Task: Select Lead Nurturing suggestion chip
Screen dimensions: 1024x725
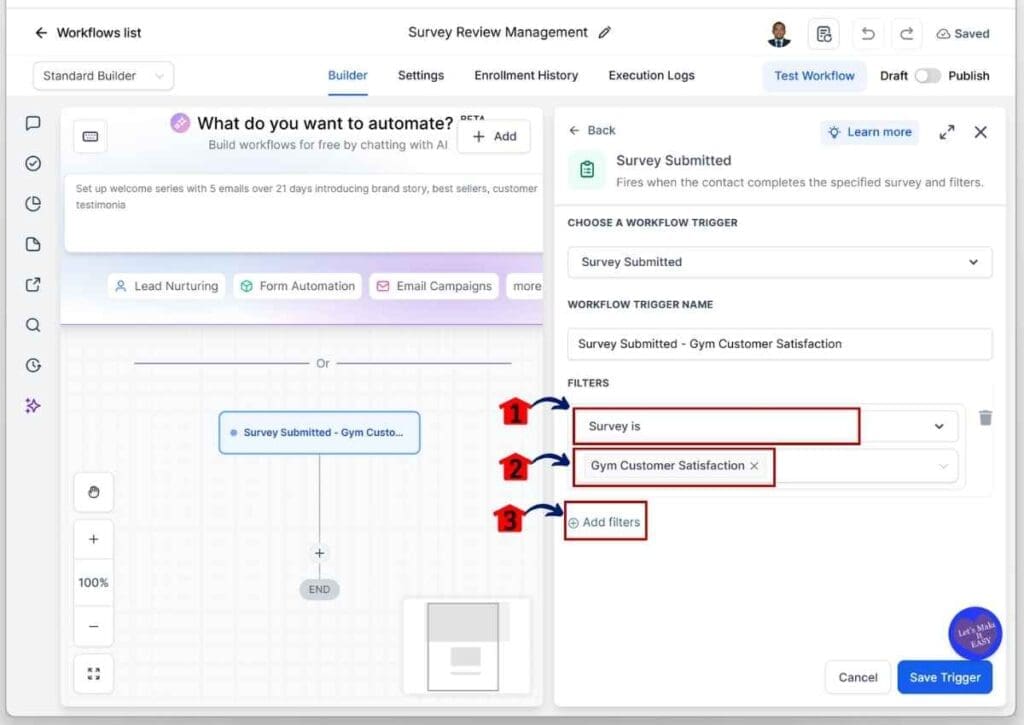Action: click(x=167, y=286)
